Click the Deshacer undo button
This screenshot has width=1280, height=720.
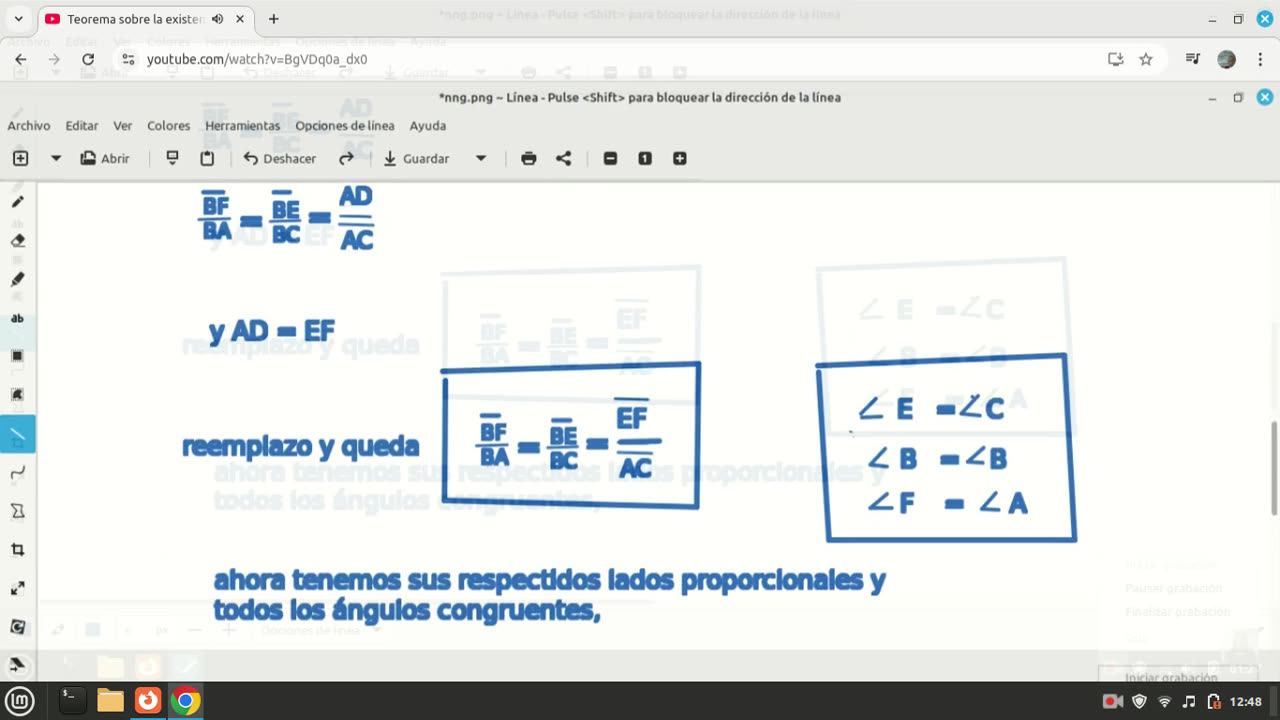pos(280,158)
